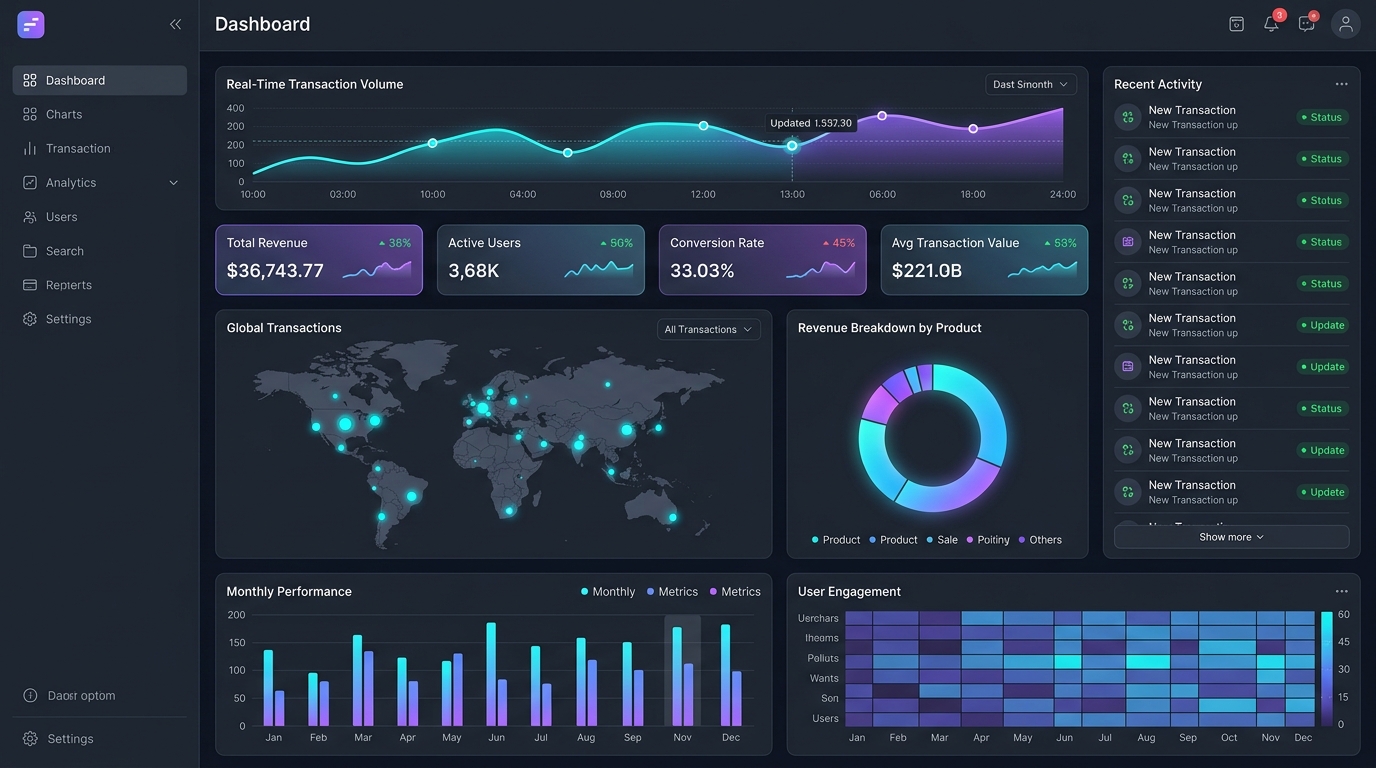Click the Reperts card icon in sidebar
Viewport: 1376px width, 768px height.
pos(30,285)
